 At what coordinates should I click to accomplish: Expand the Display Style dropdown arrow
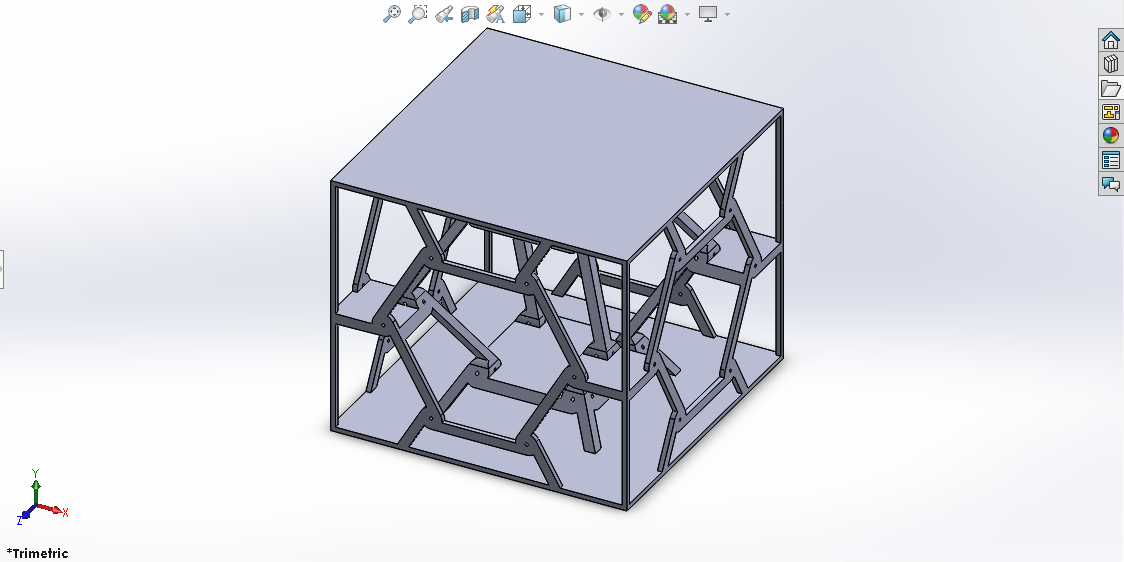[581, 14]
